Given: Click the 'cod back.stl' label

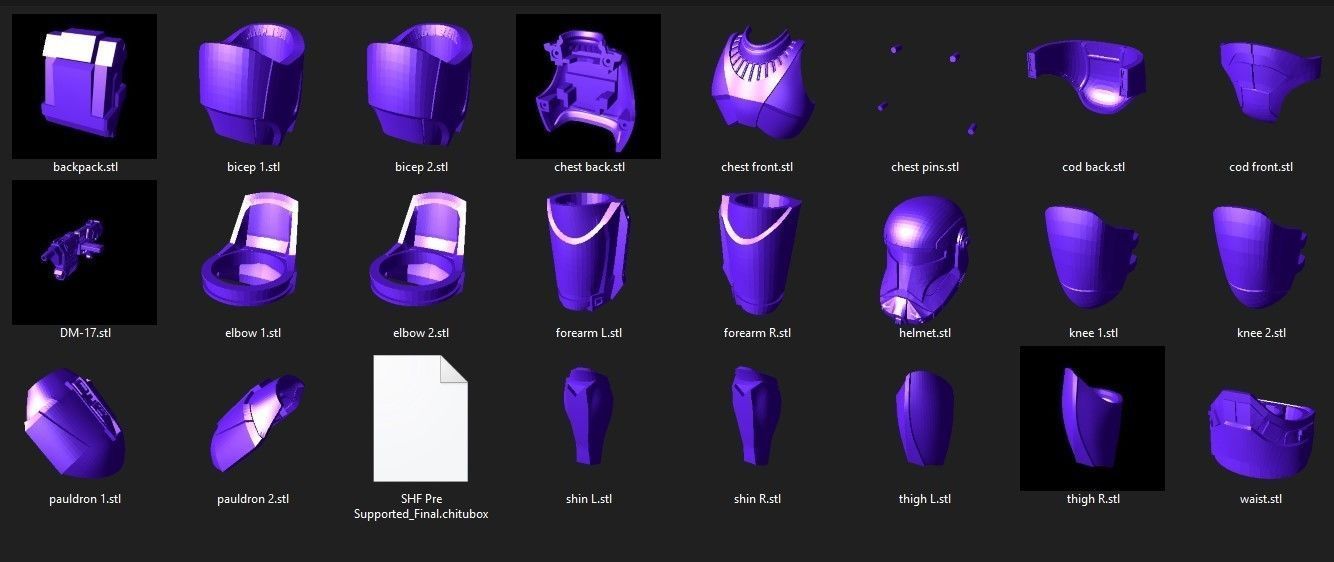Looking at the screenshot, I should pyautogui.click(x=1093, y=167).
